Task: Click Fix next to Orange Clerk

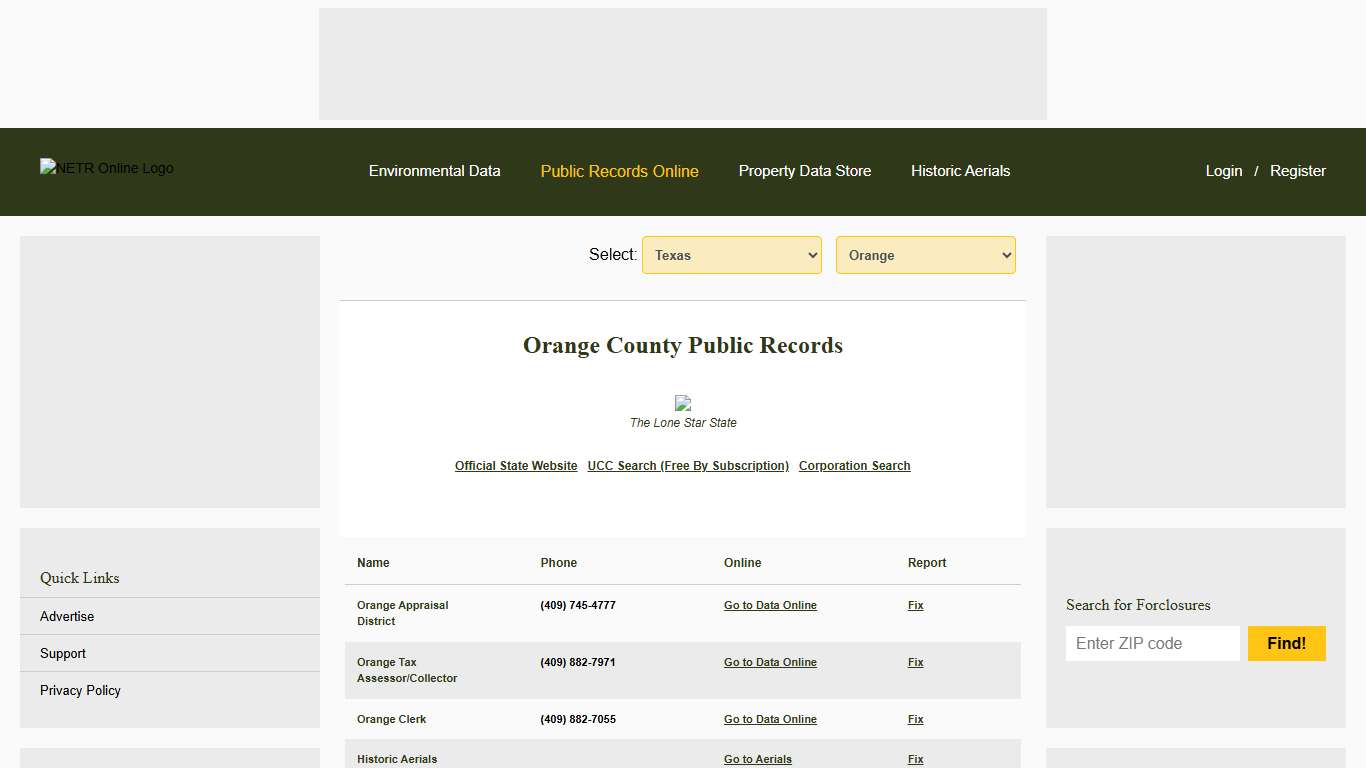Action: [x=915, y=719]
